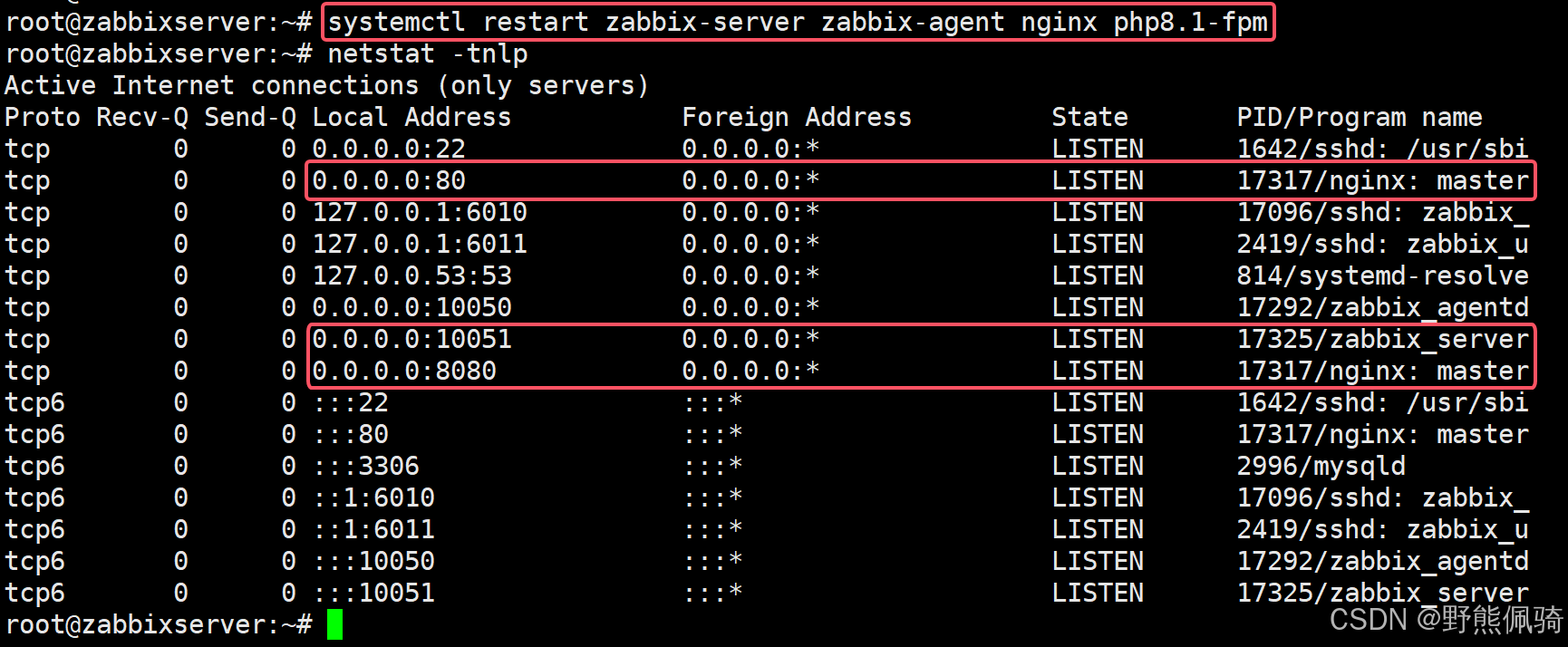Click tcp6 local address :::22
Screen dimensions: 1568x647
351,402
